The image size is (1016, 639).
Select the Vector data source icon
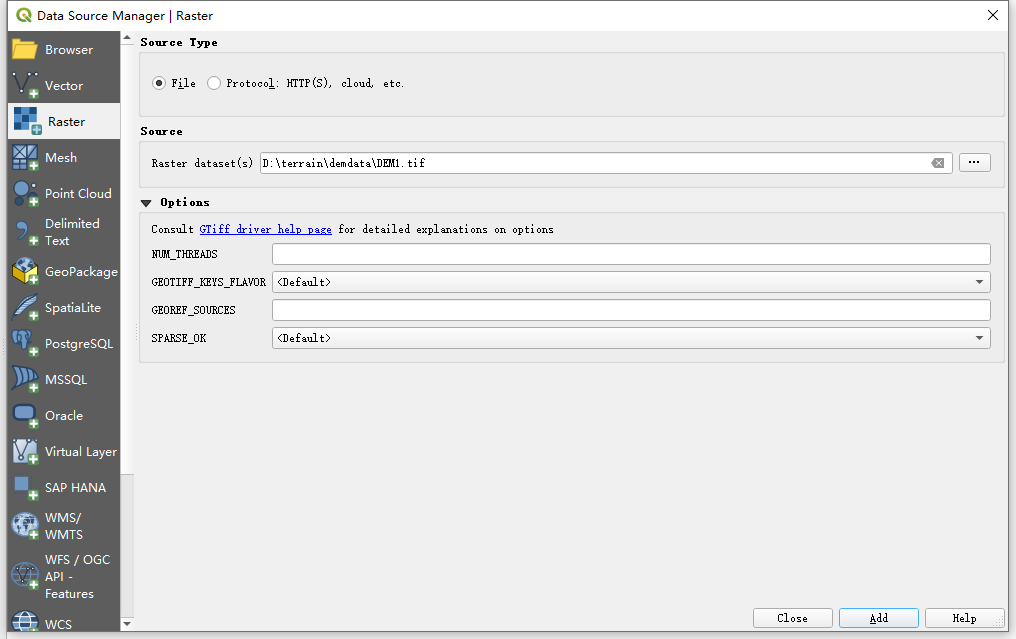click(25, 85)
